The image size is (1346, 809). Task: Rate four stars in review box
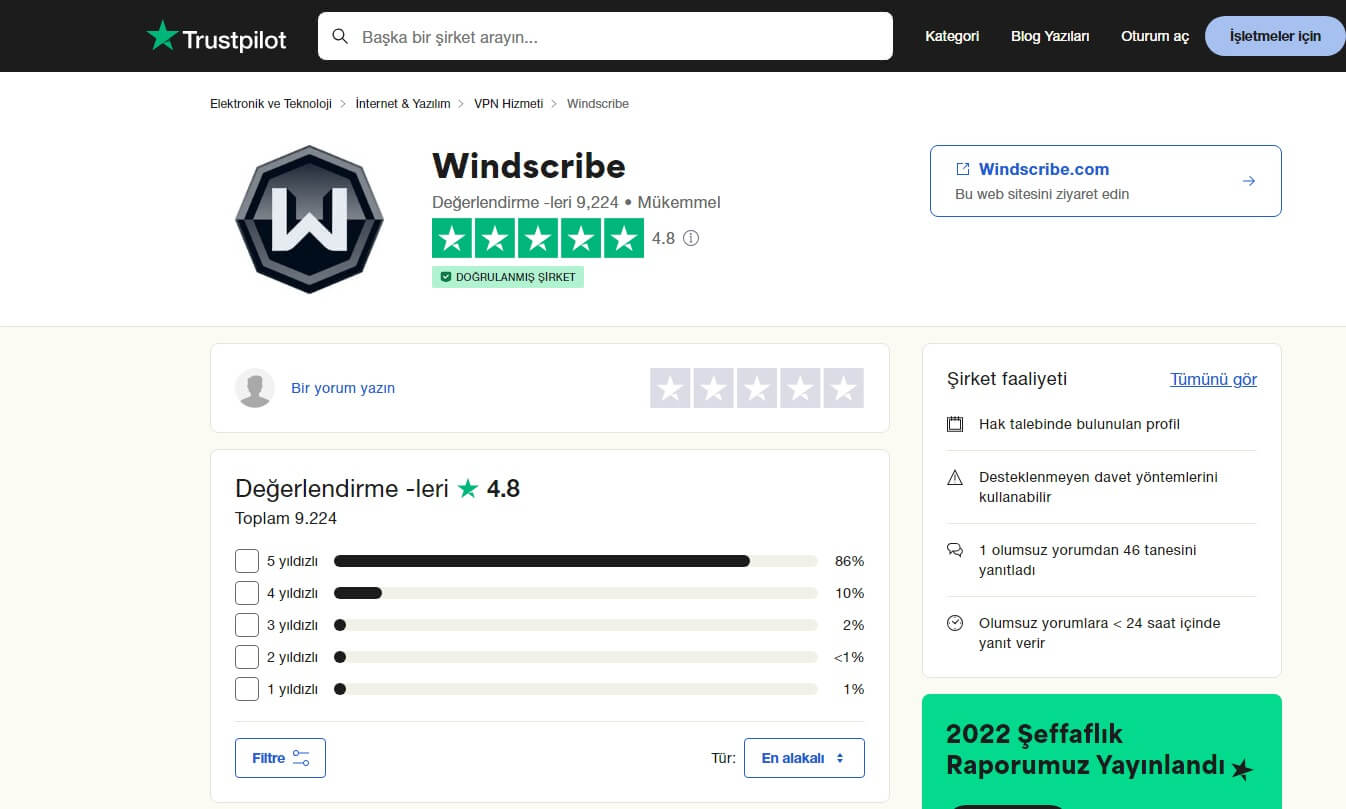[800, 388]
